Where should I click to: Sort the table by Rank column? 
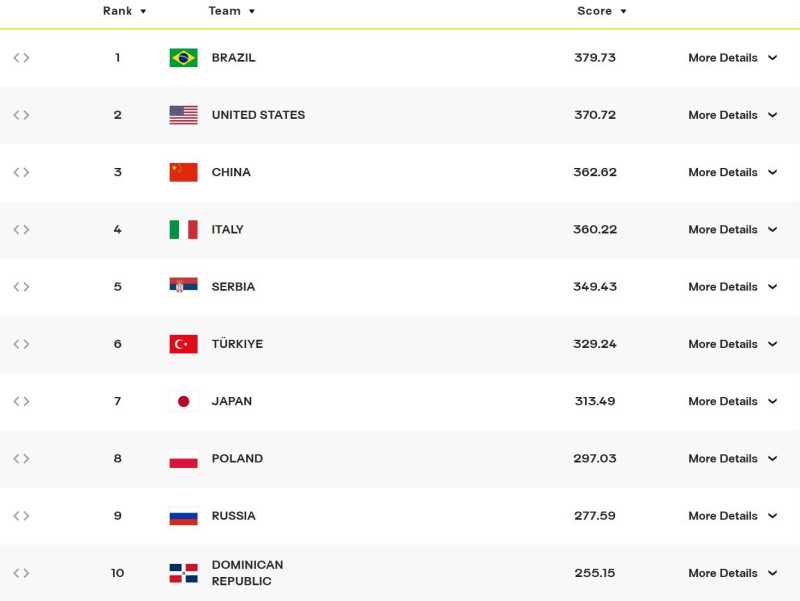click(x=125, y=11)
